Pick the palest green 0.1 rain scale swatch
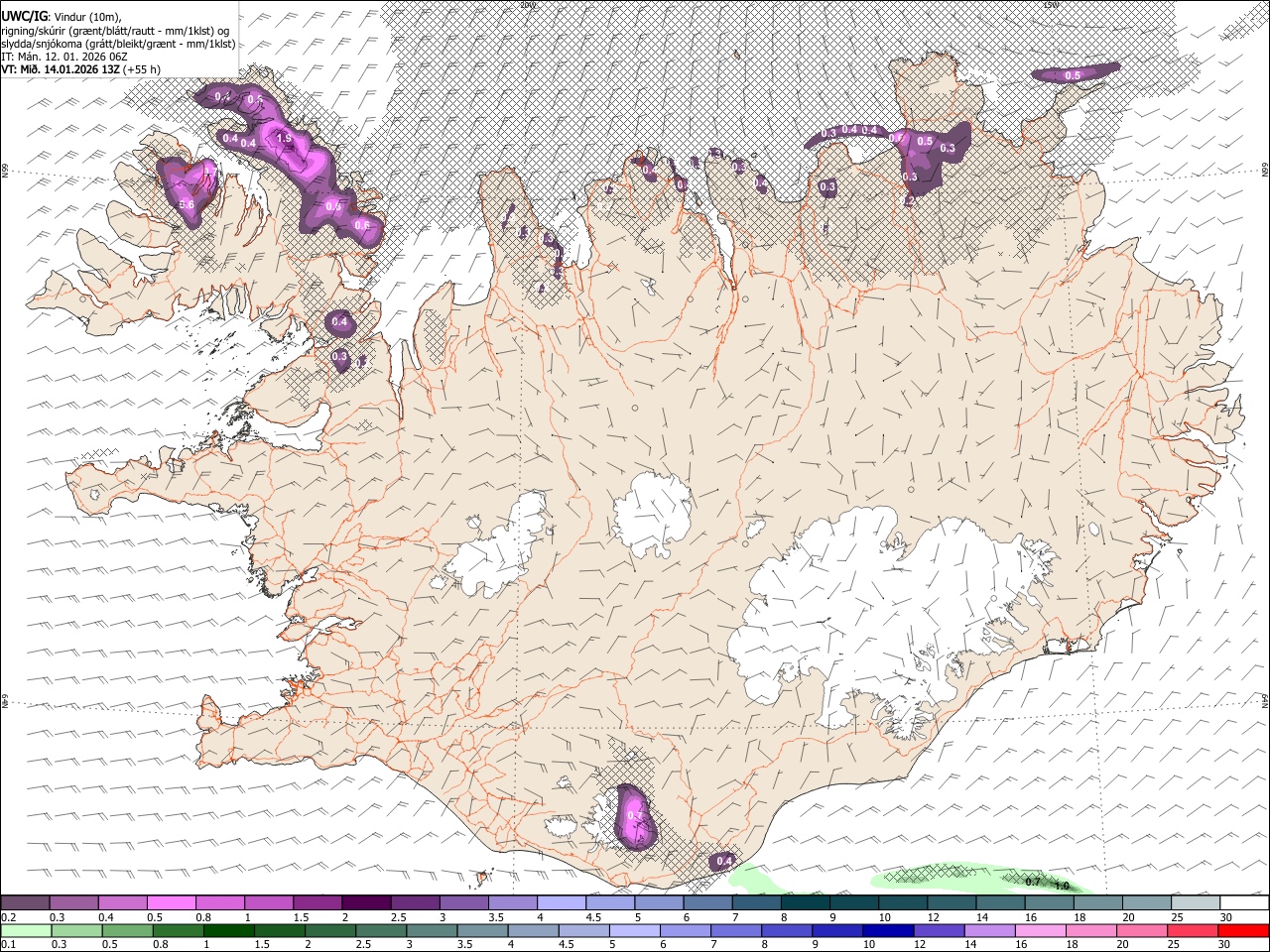 (26, 930)
